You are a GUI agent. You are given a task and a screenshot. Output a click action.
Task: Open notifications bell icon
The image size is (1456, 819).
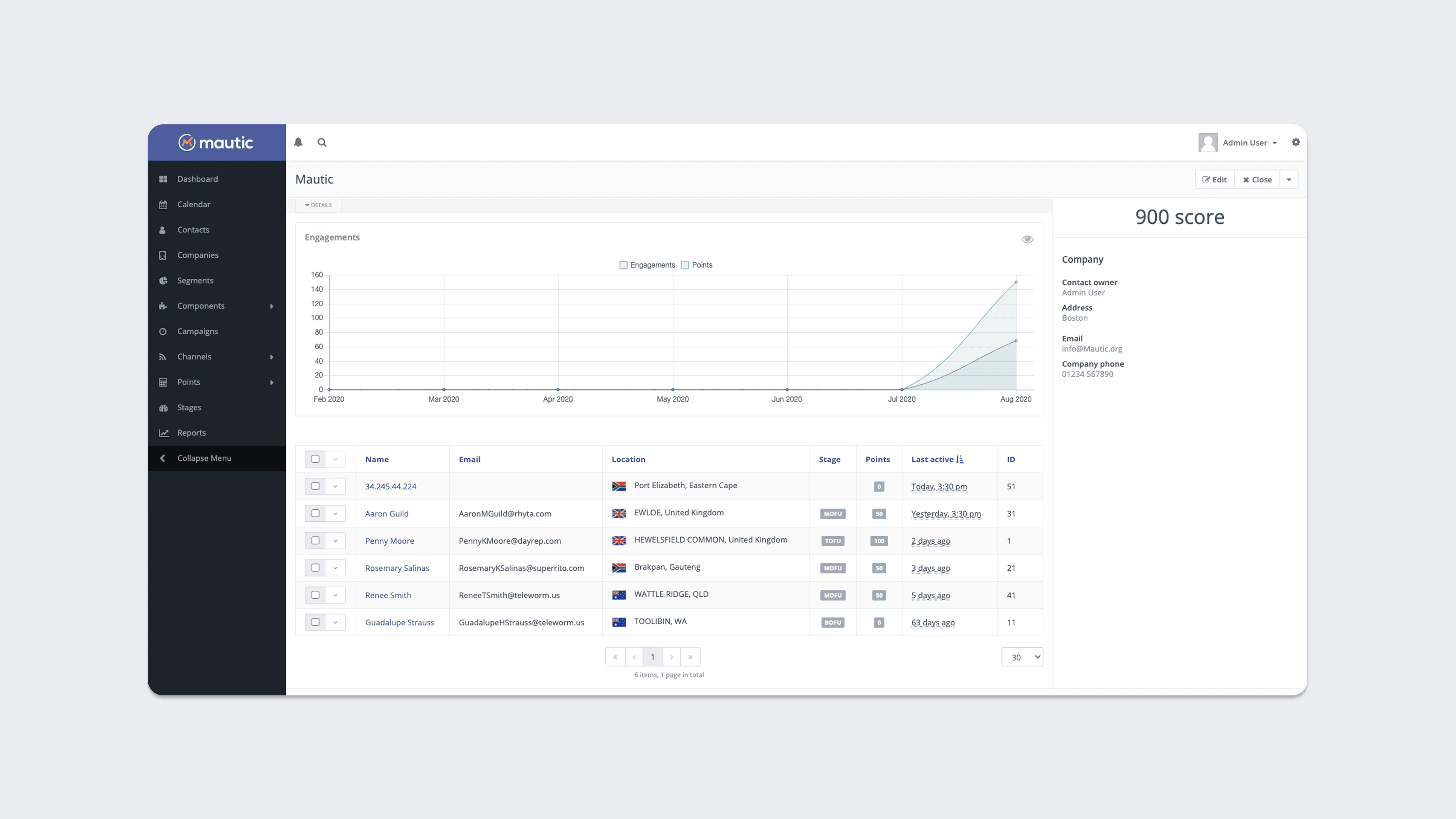point(298,143)
